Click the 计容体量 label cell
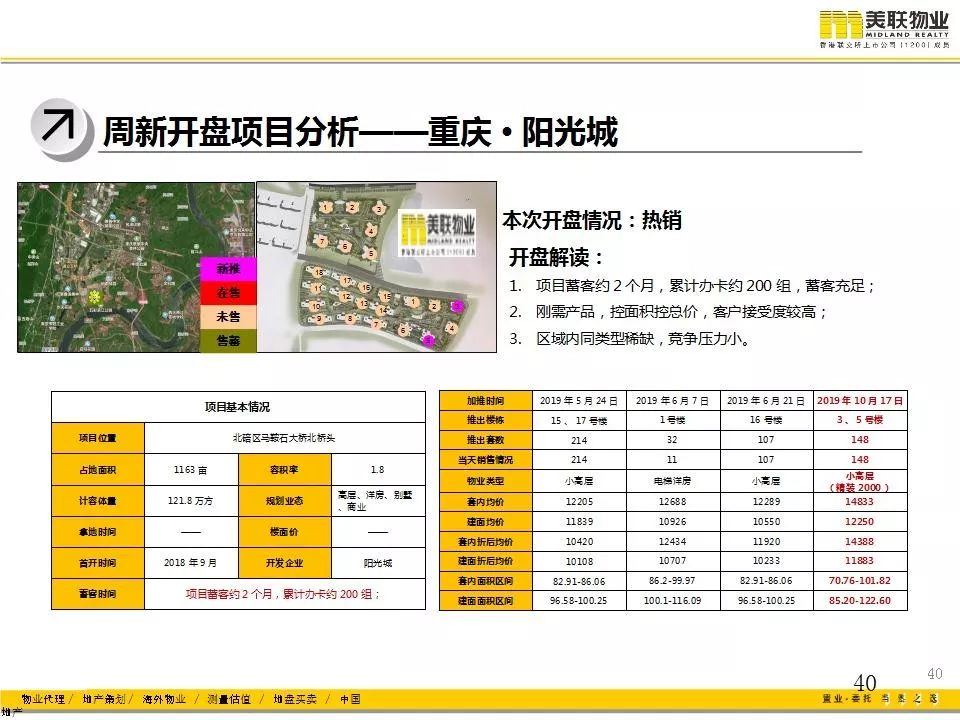Image resolution: width=960 pixels, height=720 pixels. tap(98, 501)
